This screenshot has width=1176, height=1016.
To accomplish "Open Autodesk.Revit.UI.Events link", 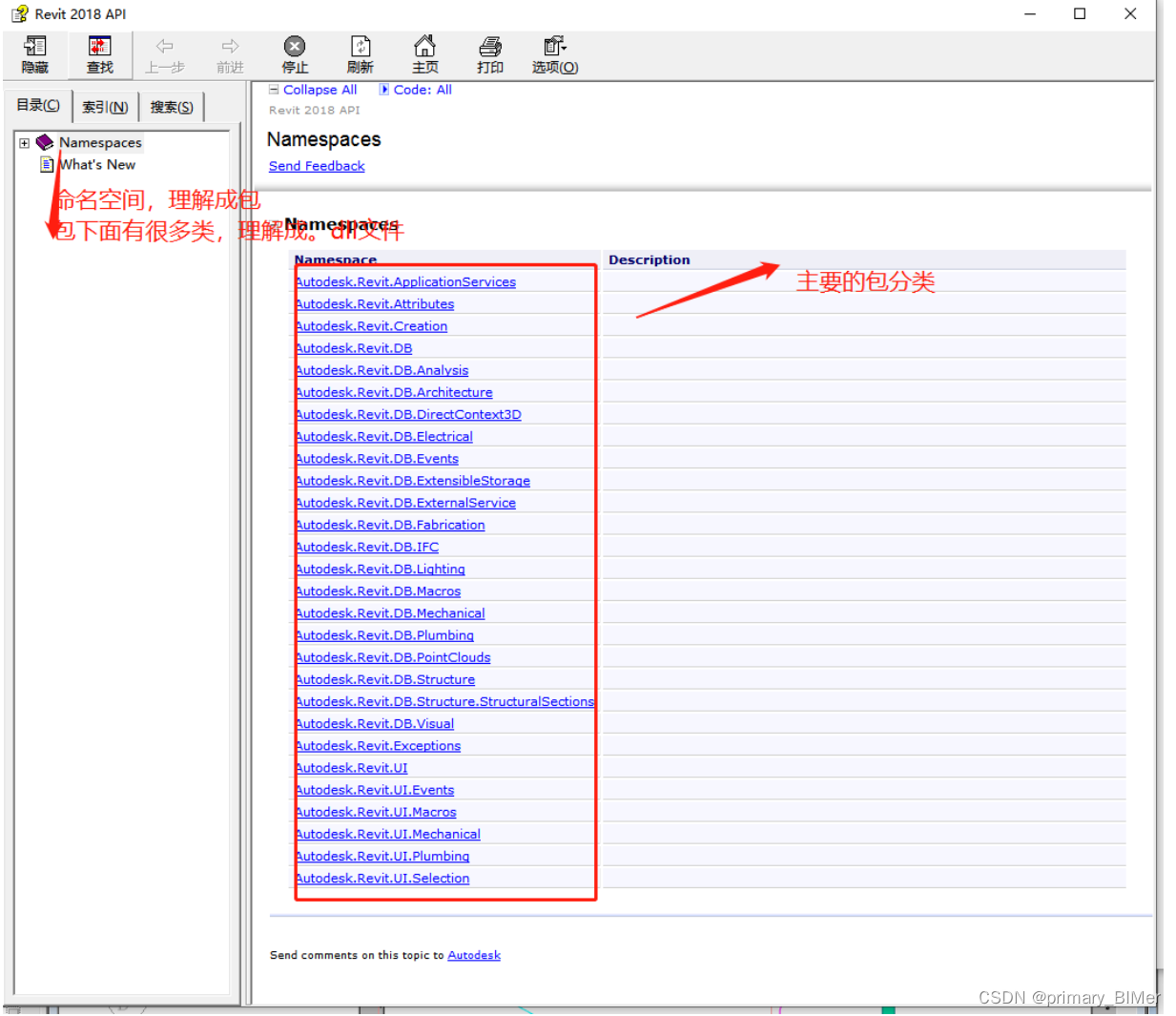I will [x=375, y=790].
